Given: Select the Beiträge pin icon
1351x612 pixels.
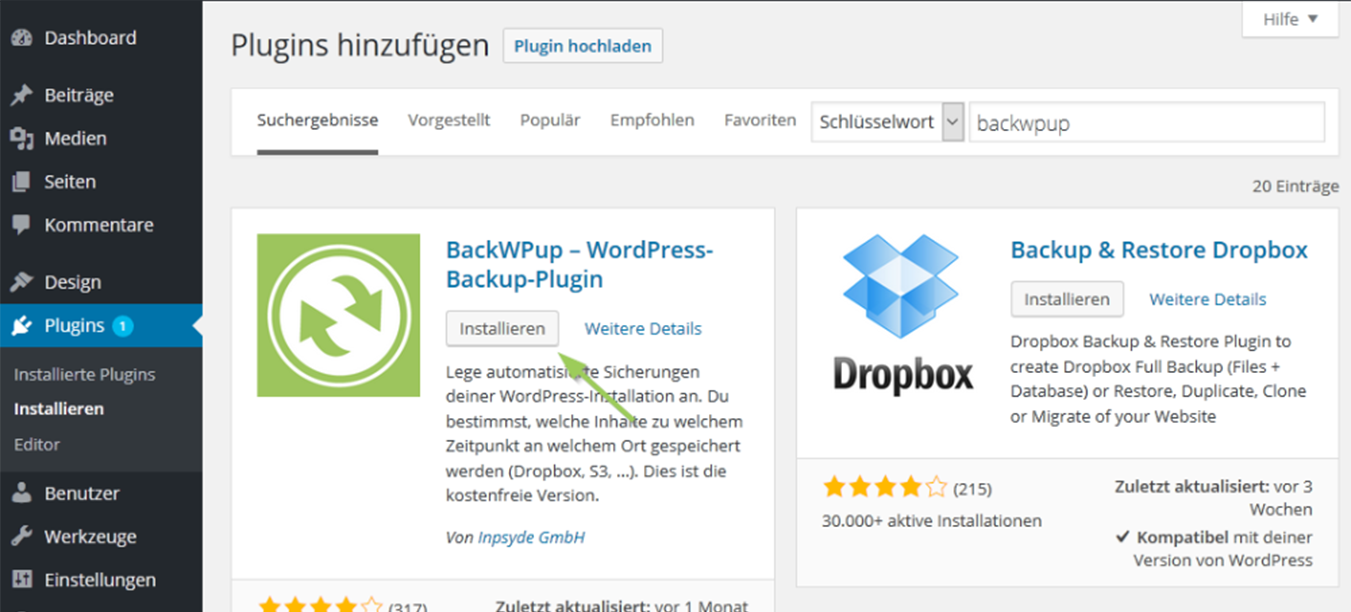Looking at the screenshot, I should pyautogui.click(x=23, y=94).
